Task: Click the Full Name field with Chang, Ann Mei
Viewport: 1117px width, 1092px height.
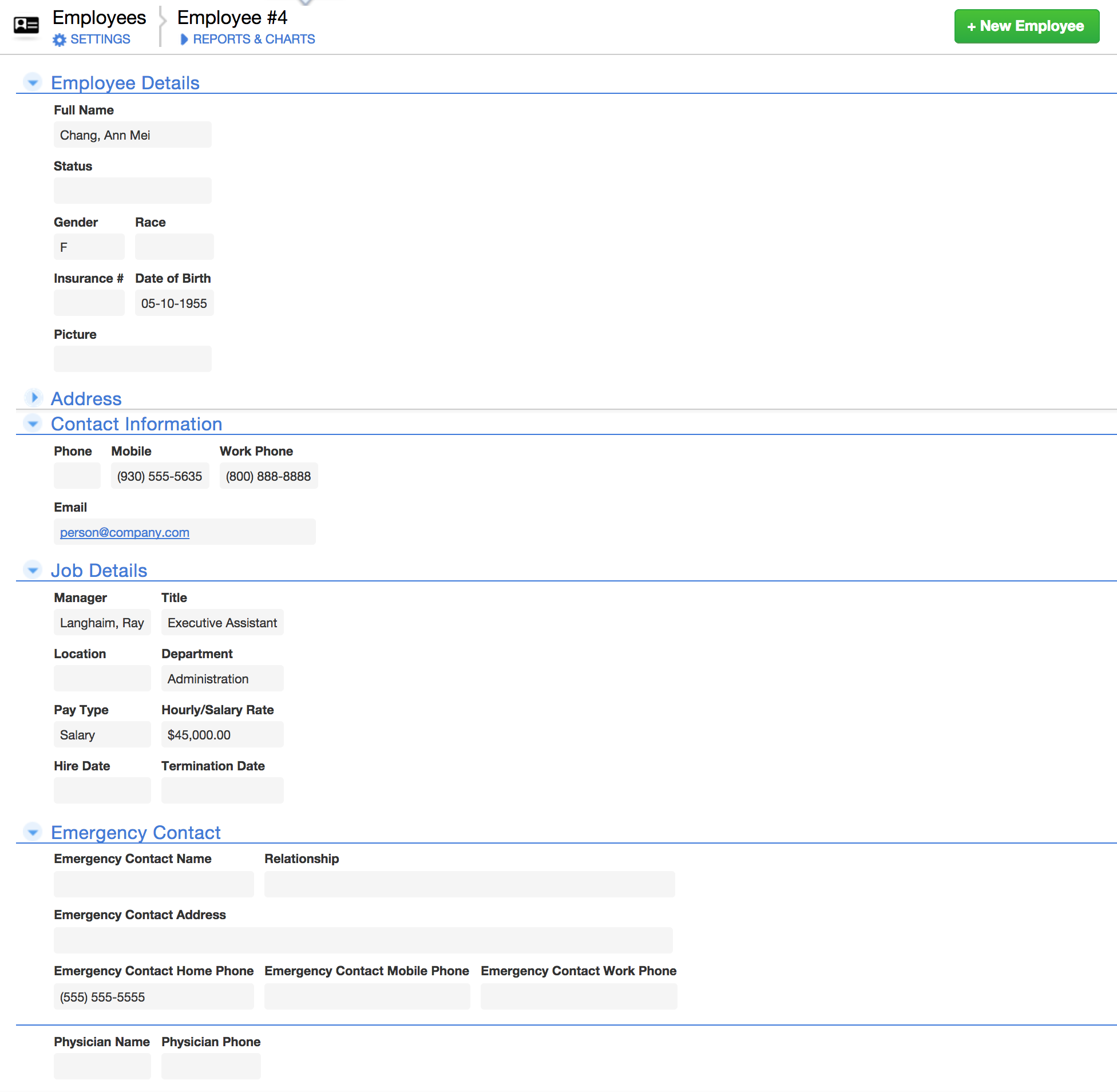Action: 132,134
